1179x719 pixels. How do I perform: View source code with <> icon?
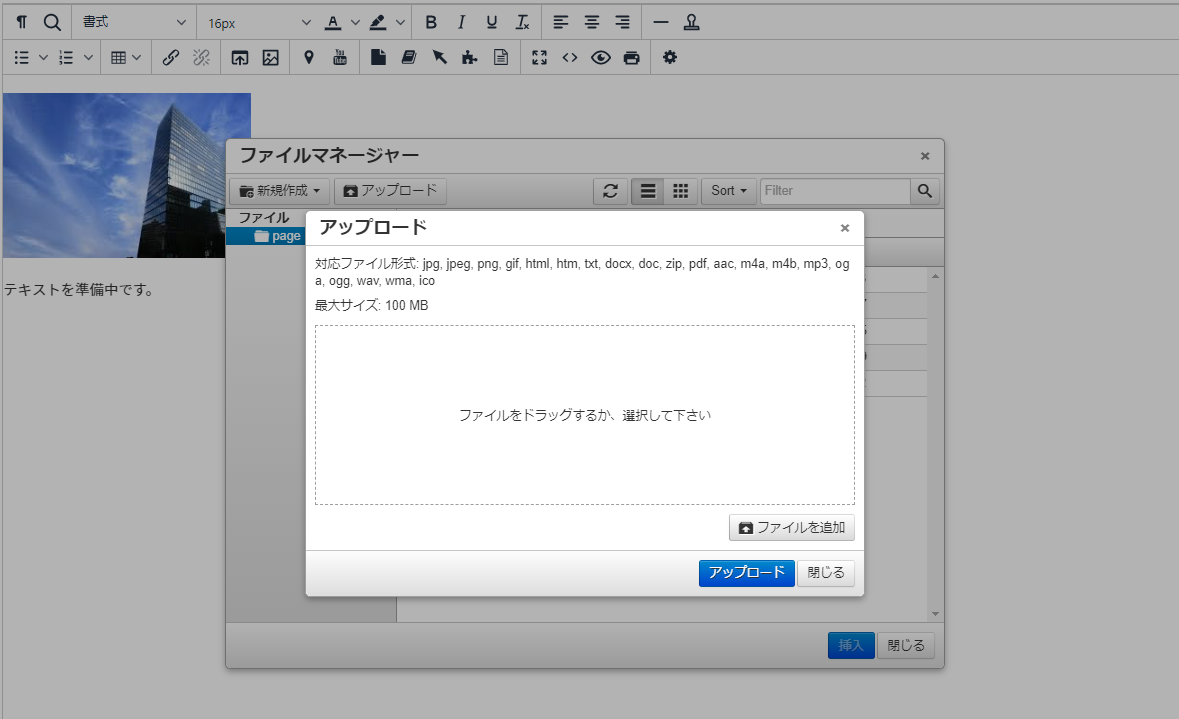[570, 57]
